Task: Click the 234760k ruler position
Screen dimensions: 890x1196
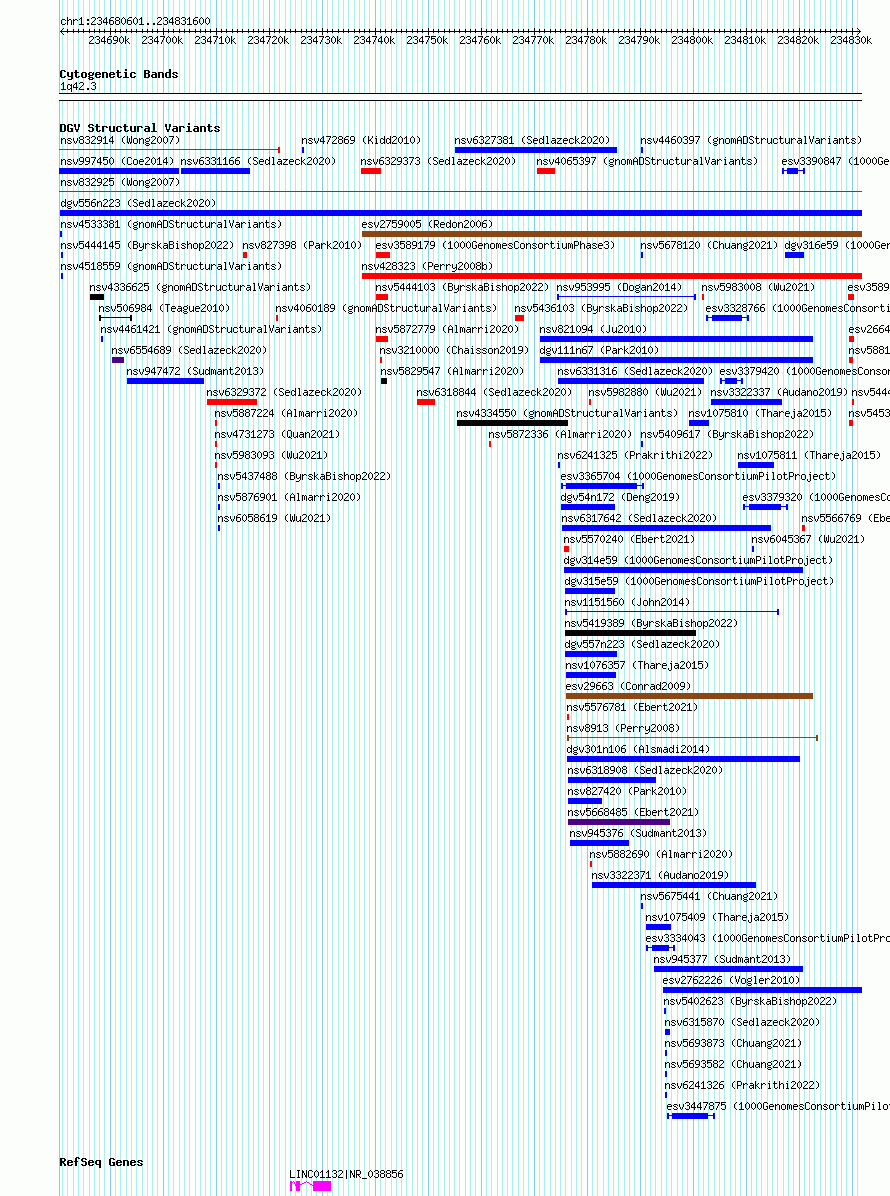Action: click(480, 40)
